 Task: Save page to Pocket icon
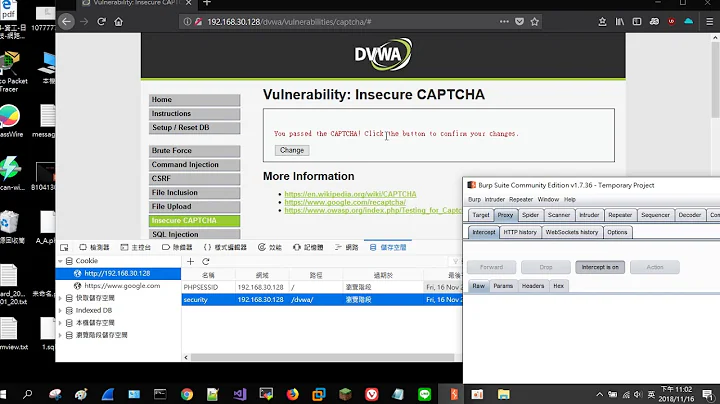click(x=519, y=22)
